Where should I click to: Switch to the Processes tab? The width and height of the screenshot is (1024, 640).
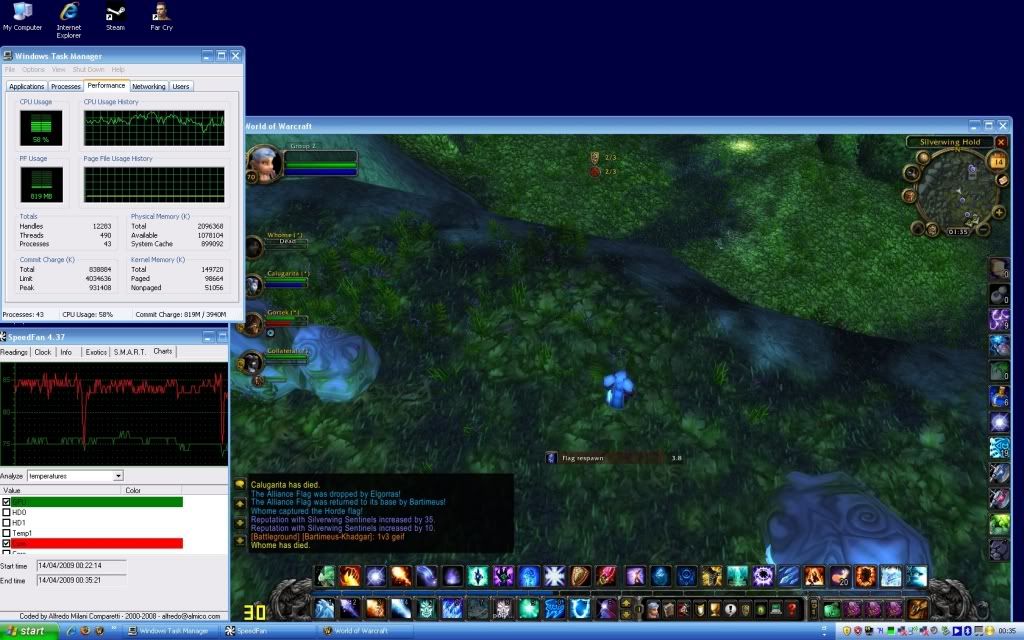click(66, 86)
